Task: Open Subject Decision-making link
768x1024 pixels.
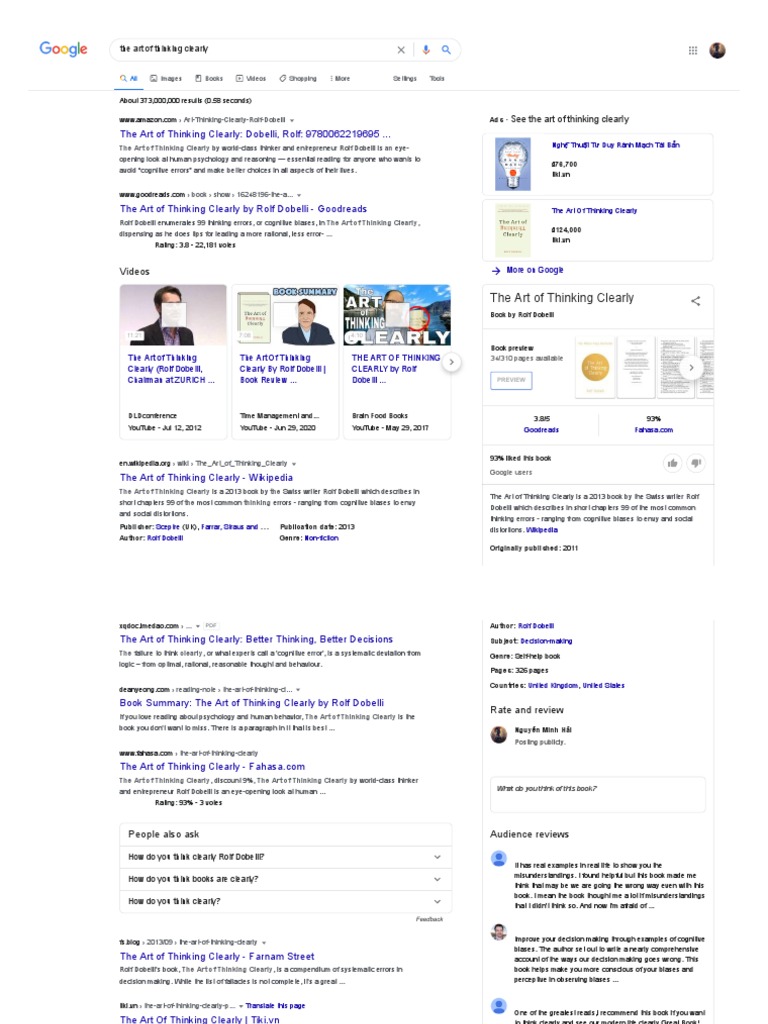Action: coord(546,641)
